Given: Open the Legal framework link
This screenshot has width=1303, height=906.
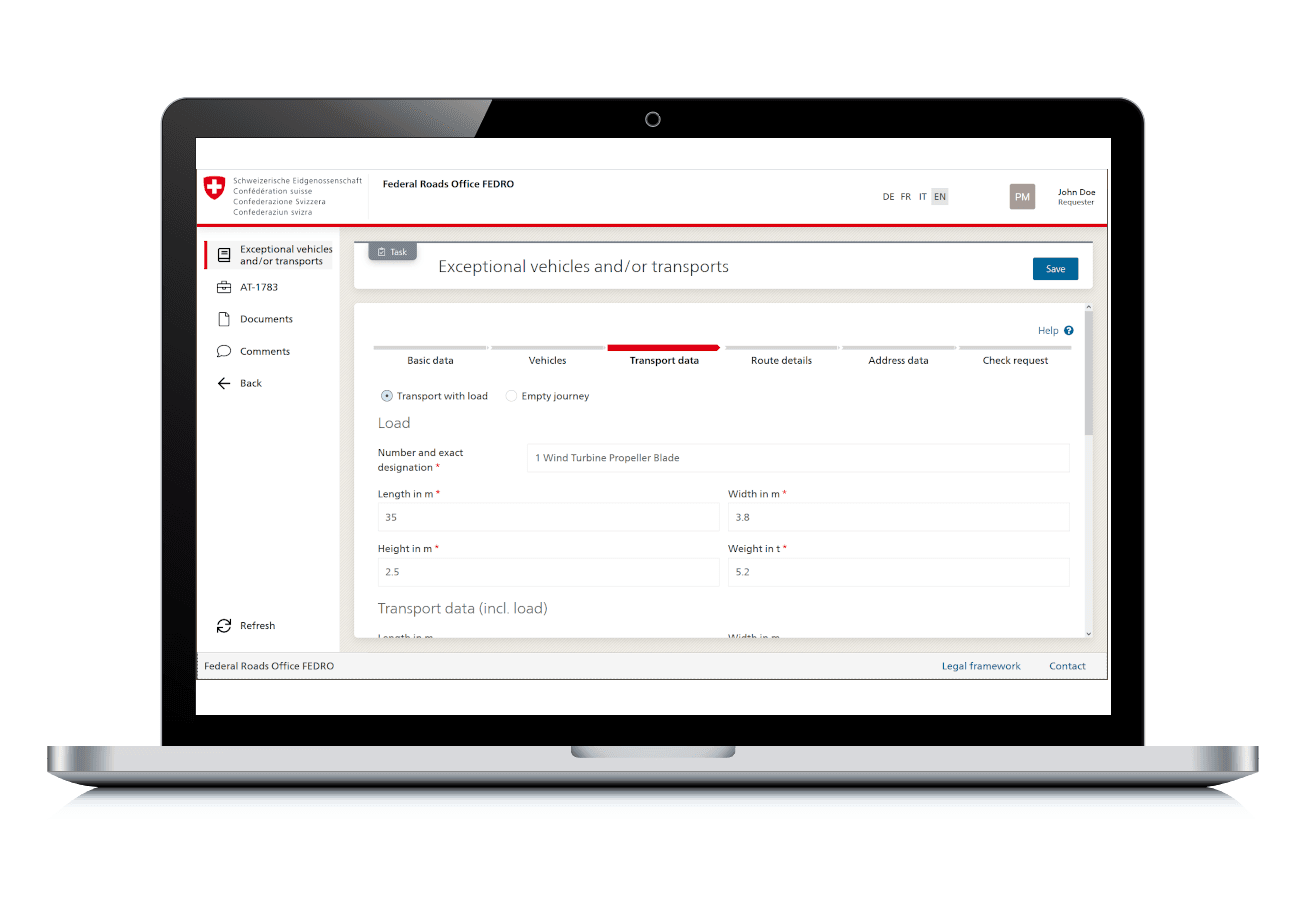Looking at the screenshot, I should [981, 666].
